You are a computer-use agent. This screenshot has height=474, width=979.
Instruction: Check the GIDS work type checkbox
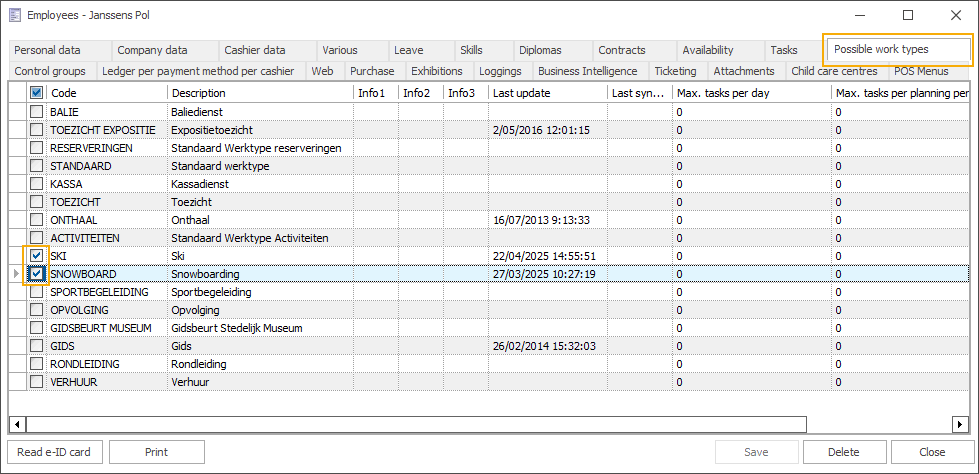(x=37, y=346)
